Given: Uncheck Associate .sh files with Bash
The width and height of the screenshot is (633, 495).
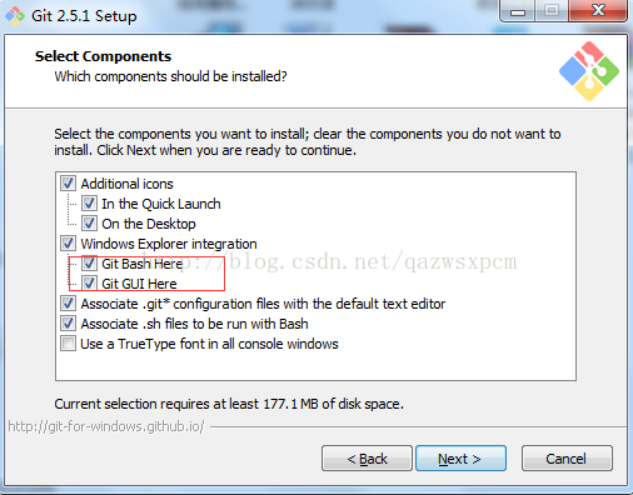Looking at the screenshot, I should click(x=68, y=324).
